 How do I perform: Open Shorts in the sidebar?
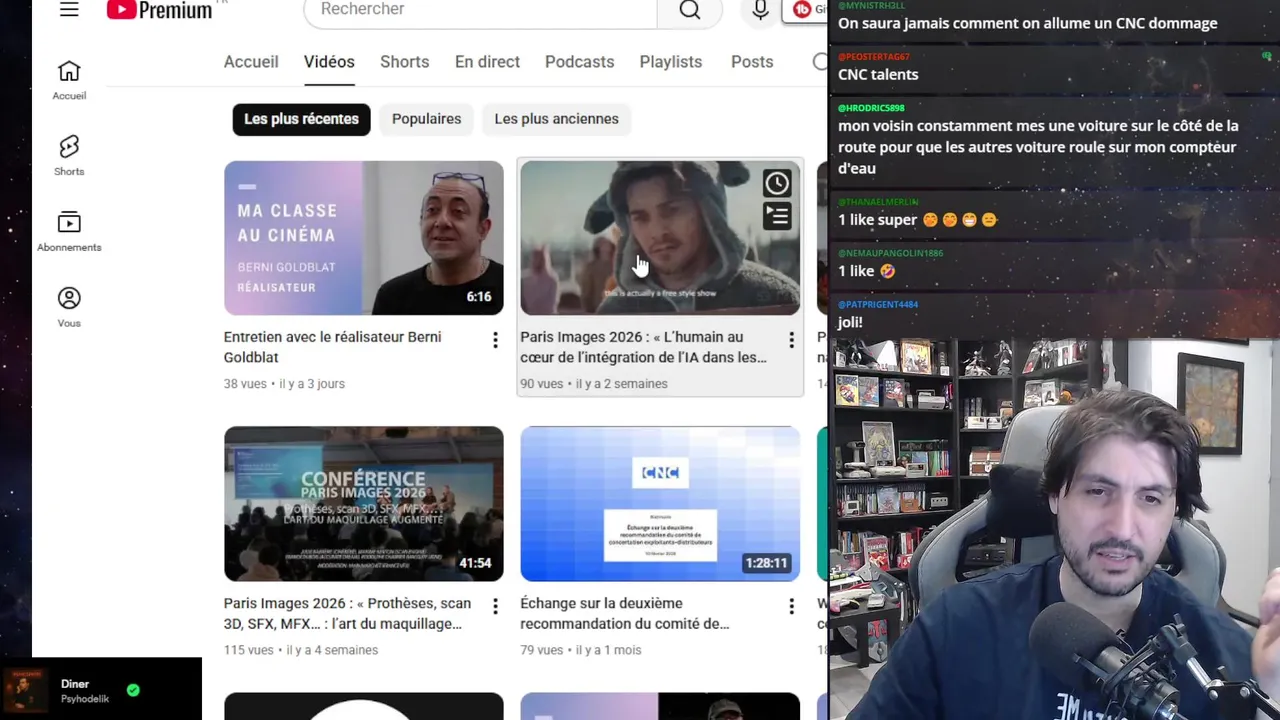69,156
